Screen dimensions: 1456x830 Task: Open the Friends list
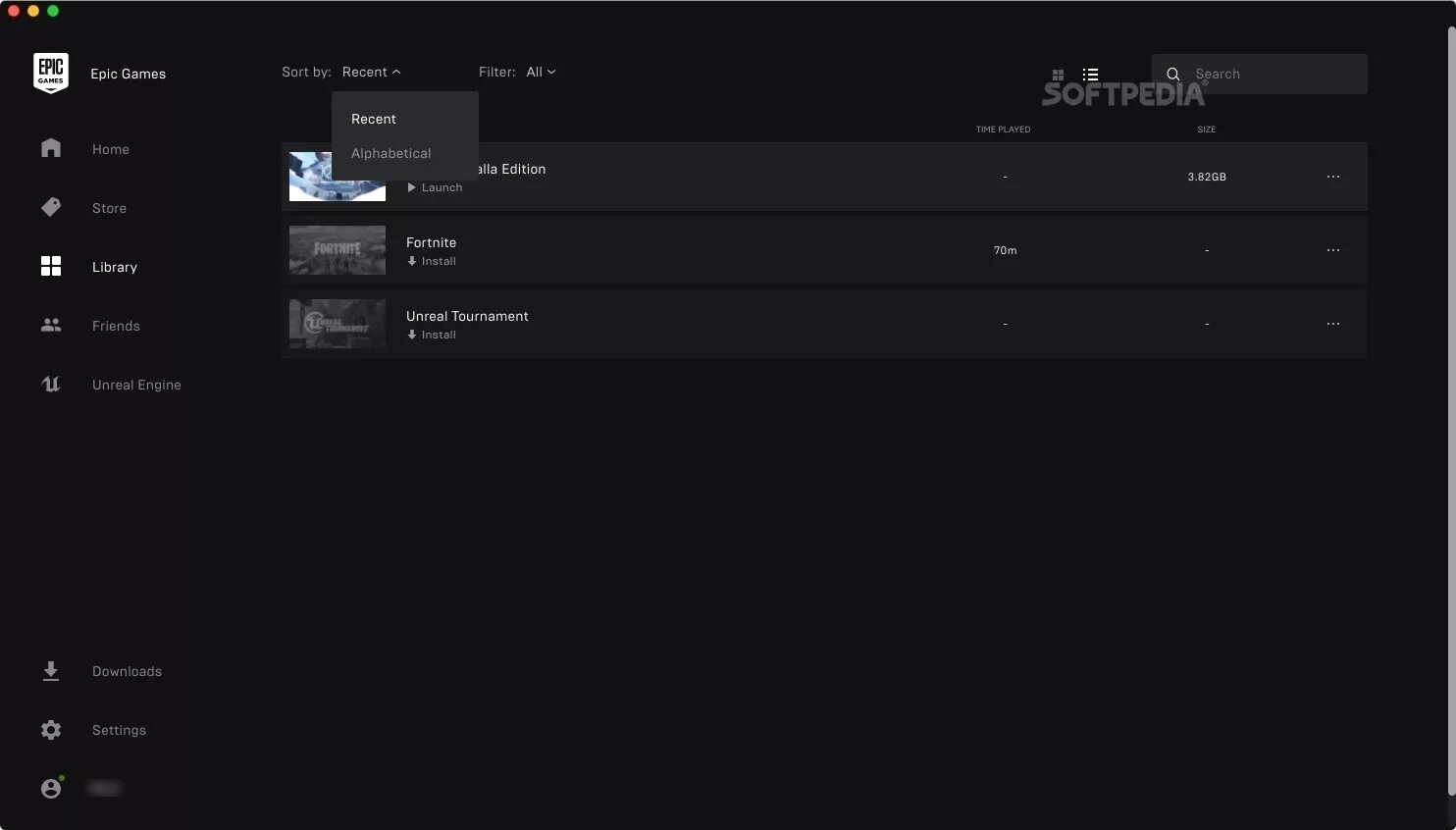coord(116,326)
